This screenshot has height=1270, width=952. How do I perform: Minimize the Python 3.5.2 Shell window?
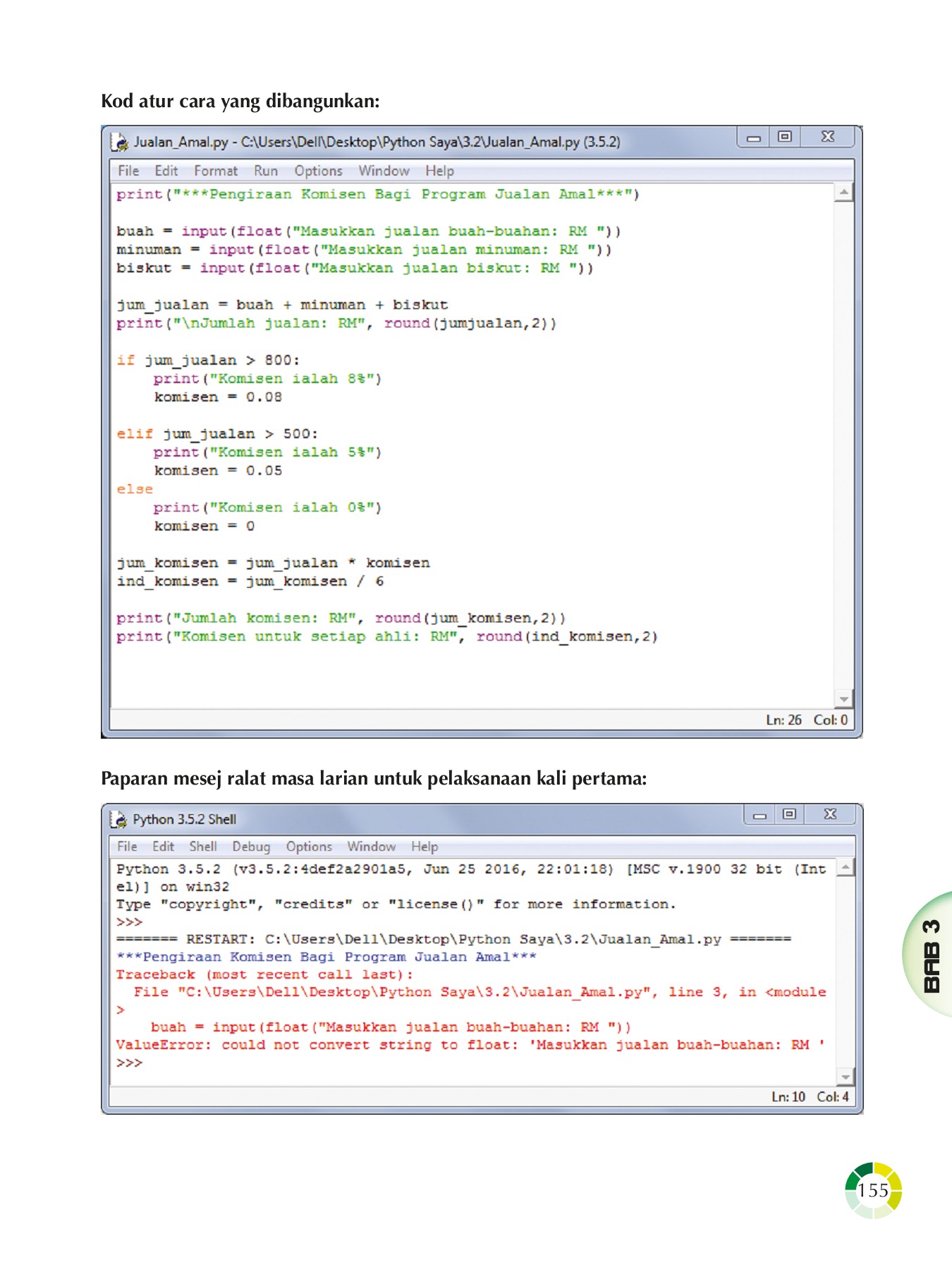[x=759, y=815]
